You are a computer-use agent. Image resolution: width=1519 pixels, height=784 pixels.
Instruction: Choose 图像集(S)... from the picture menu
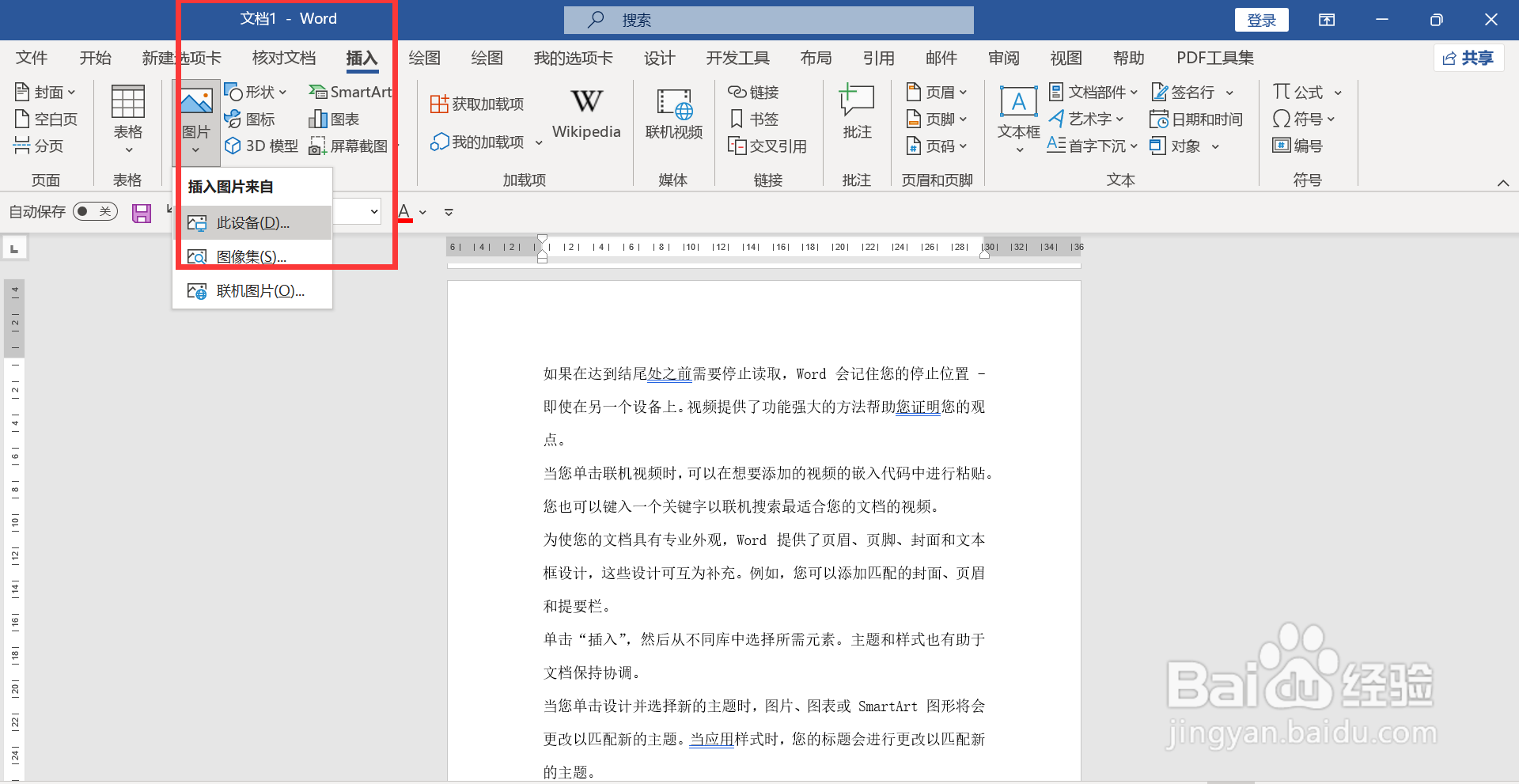pos(252,257)
